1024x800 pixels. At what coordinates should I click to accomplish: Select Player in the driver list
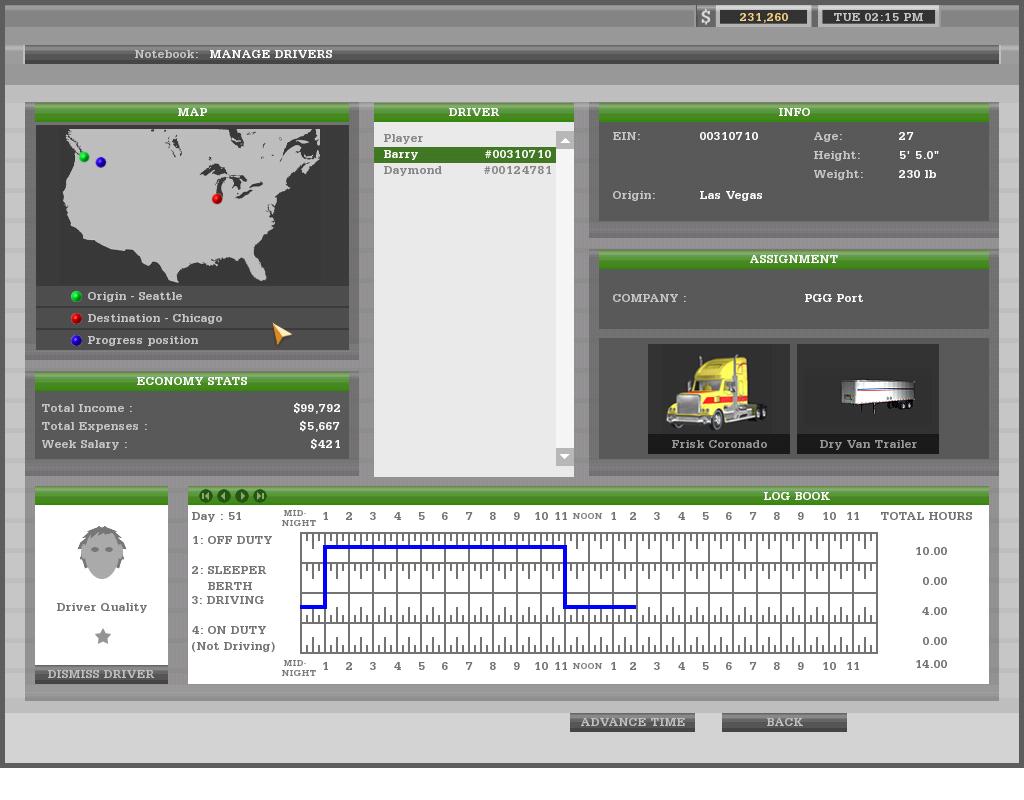403,138
